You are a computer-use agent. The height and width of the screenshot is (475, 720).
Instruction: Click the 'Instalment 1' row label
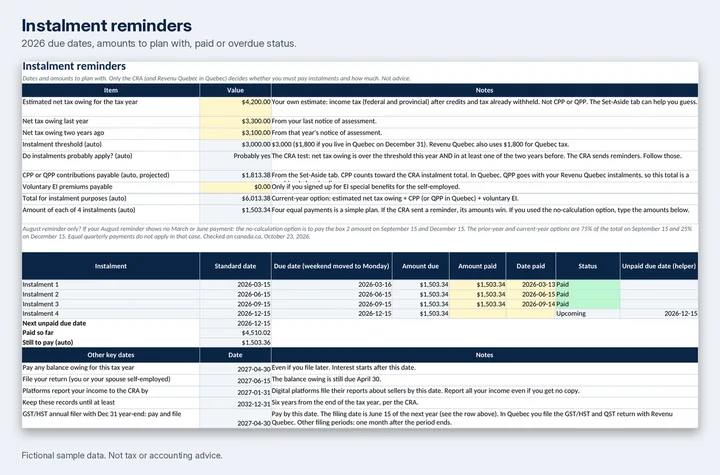coord(40,285)
